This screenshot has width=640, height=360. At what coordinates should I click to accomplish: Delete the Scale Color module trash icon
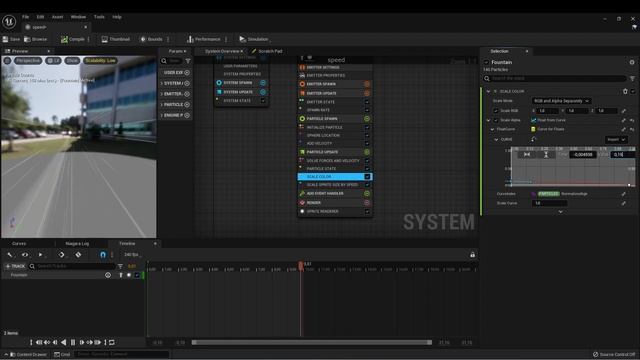click(625, 91)
